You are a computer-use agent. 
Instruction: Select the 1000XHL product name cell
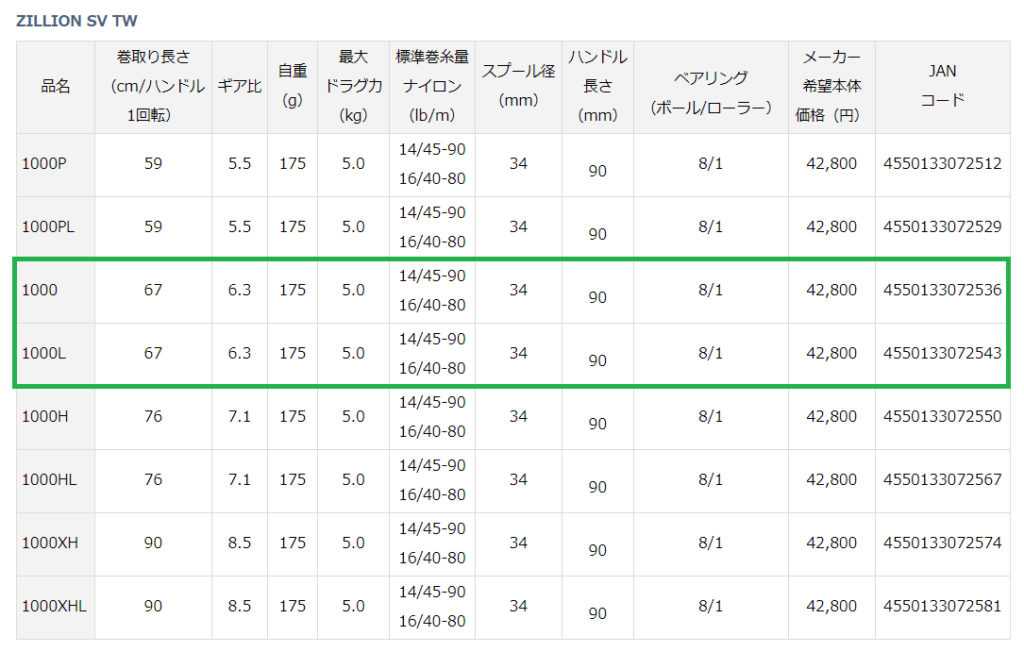coord(53,606)
